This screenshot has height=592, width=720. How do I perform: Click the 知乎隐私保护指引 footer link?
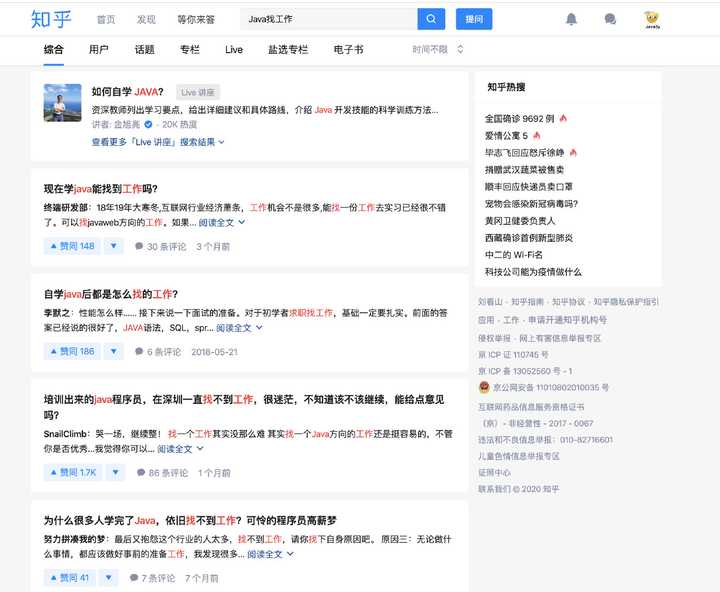click(626, 302)
